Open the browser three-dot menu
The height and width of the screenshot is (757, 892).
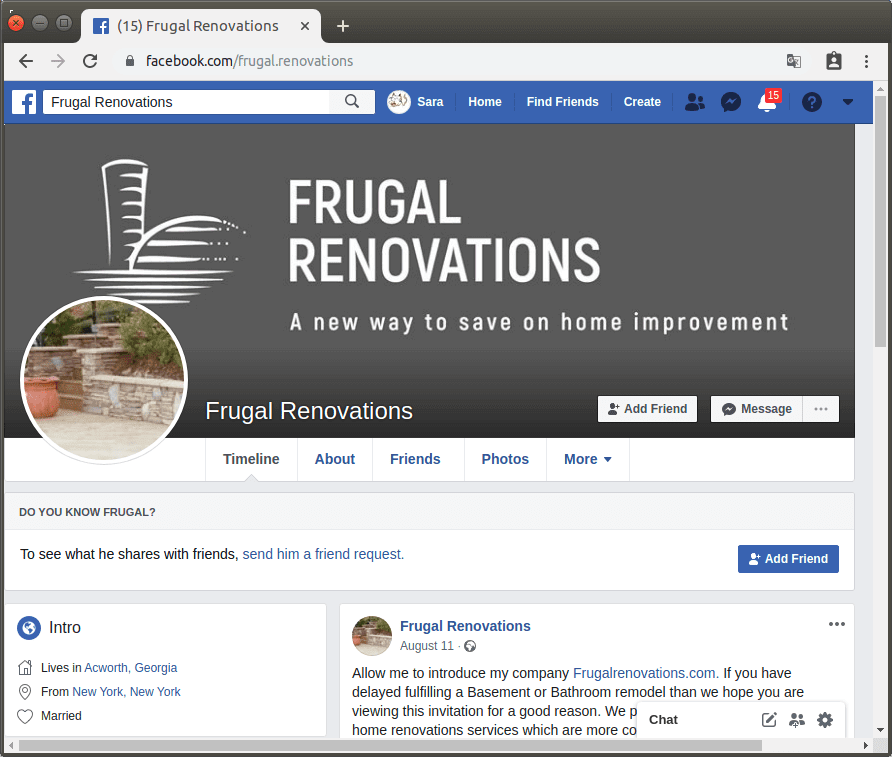pyautogui.click(x=866, y=61)
